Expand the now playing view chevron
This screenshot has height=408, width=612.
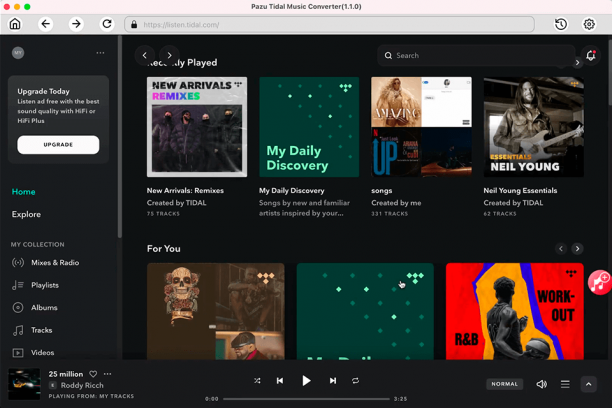coord(589,384)
